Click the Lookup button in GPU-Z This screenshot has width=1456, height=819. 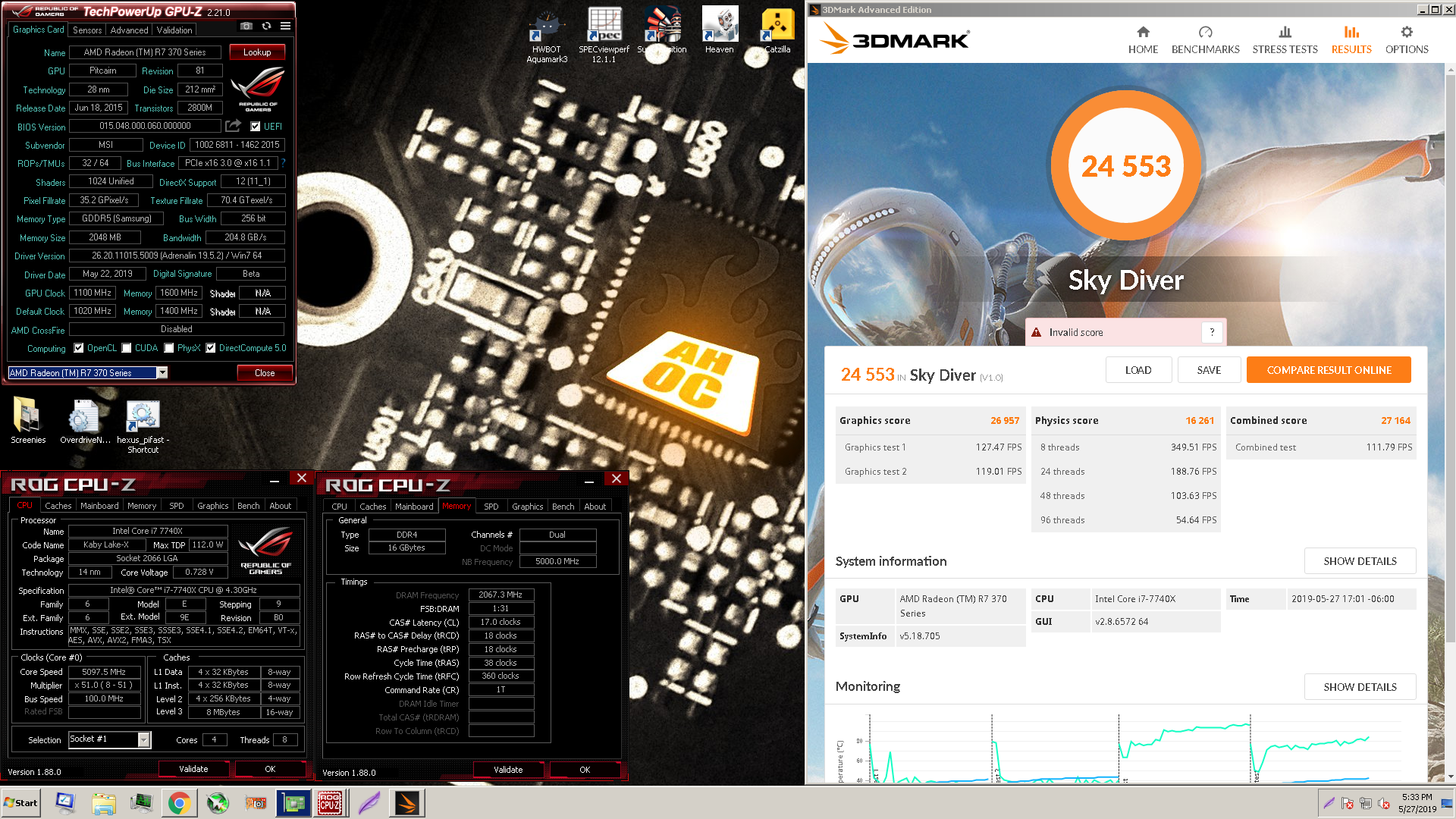[x=257, y=52]
